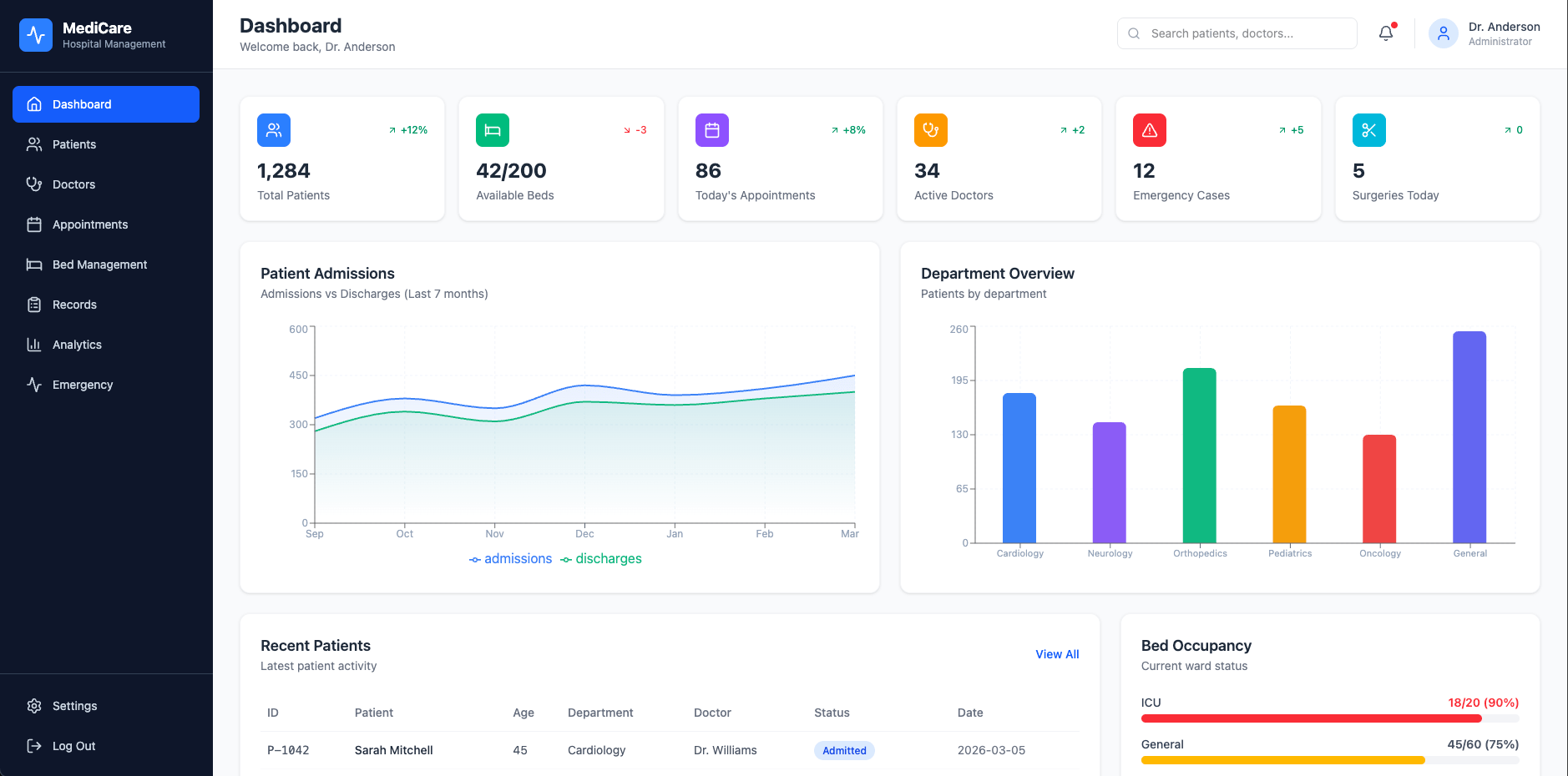Viewport: 1568px width, 776px height.
Task: Click the Admitted status badge
Action: coord(844,750)
